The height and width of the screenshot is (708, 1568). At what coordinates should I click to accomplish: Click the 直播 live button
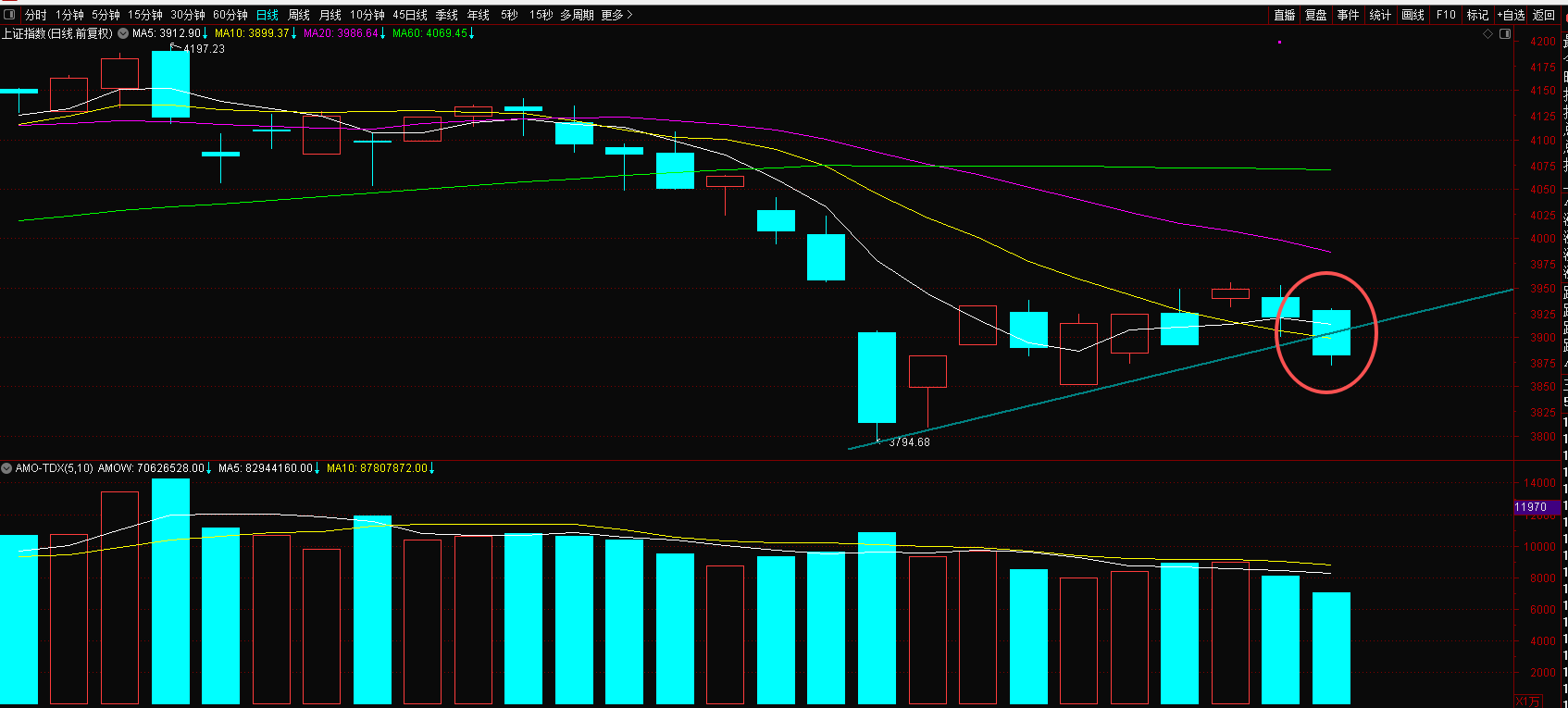coord(1284,15)
